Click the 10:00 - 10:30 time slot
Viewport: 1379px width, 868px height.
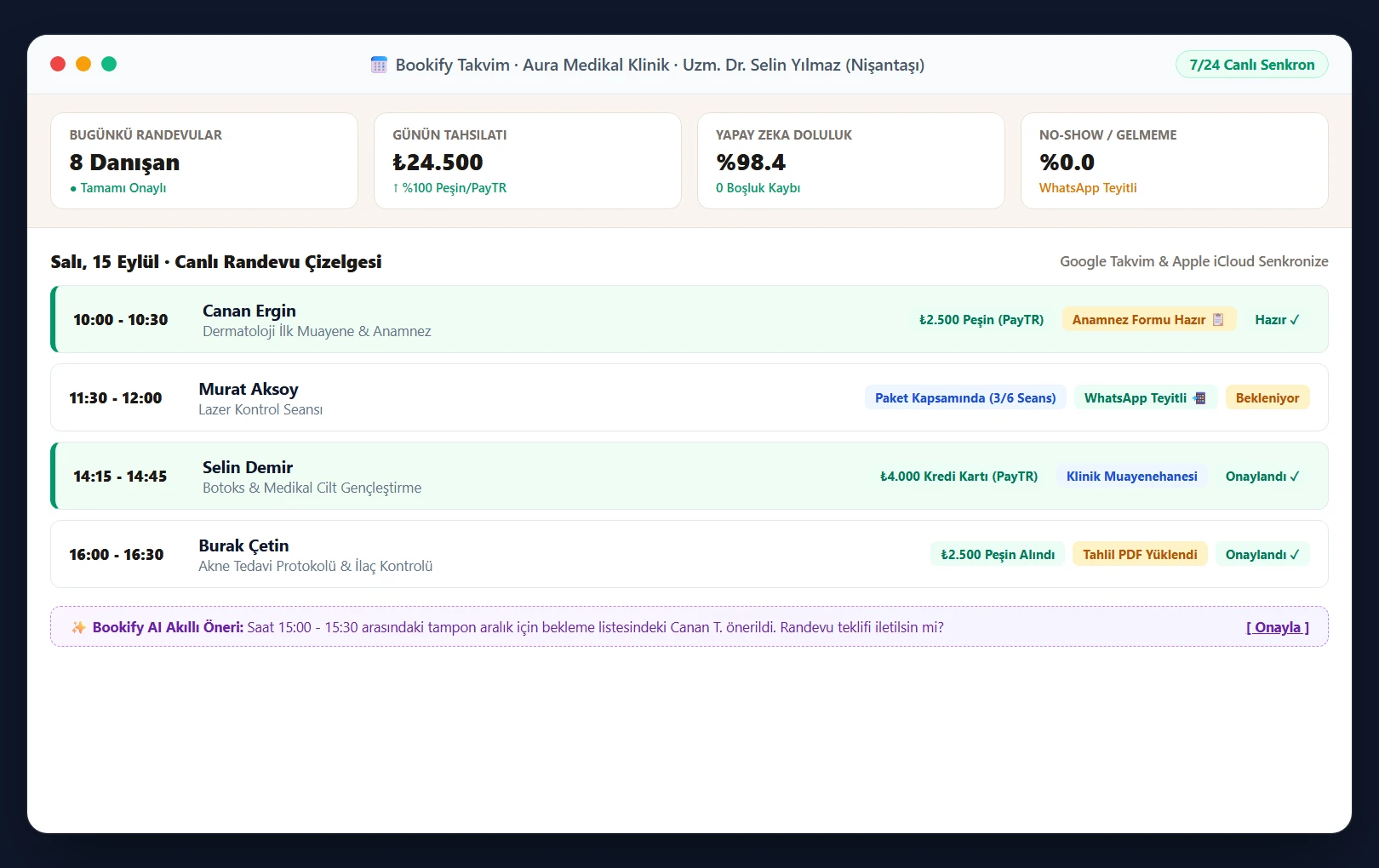click(x=121, y=320)
